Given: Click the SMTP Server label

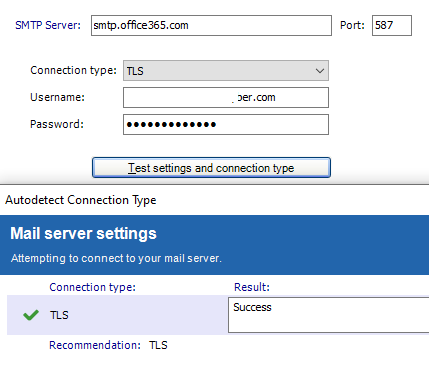Looking at the screenshot, I should 48,25.
